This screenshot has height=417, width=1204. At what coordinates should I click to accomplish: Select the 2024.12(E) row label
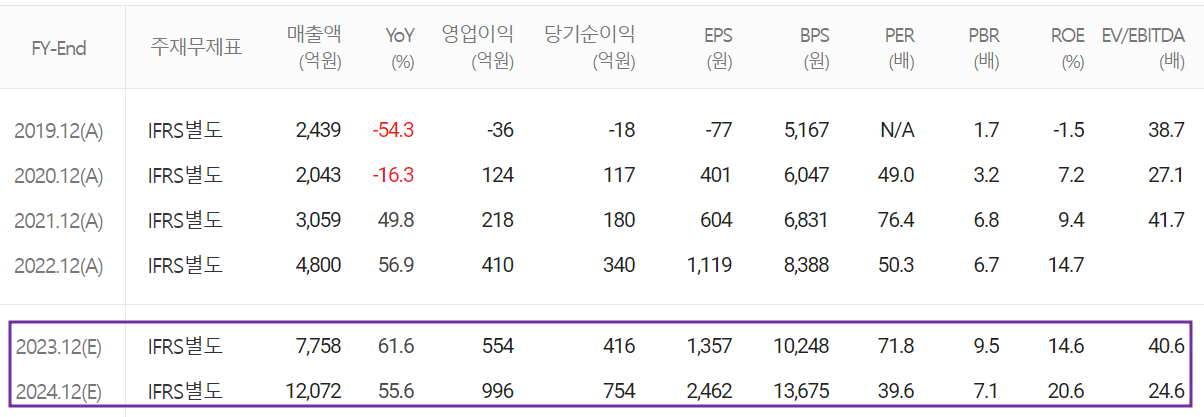[x=59, y=391]
